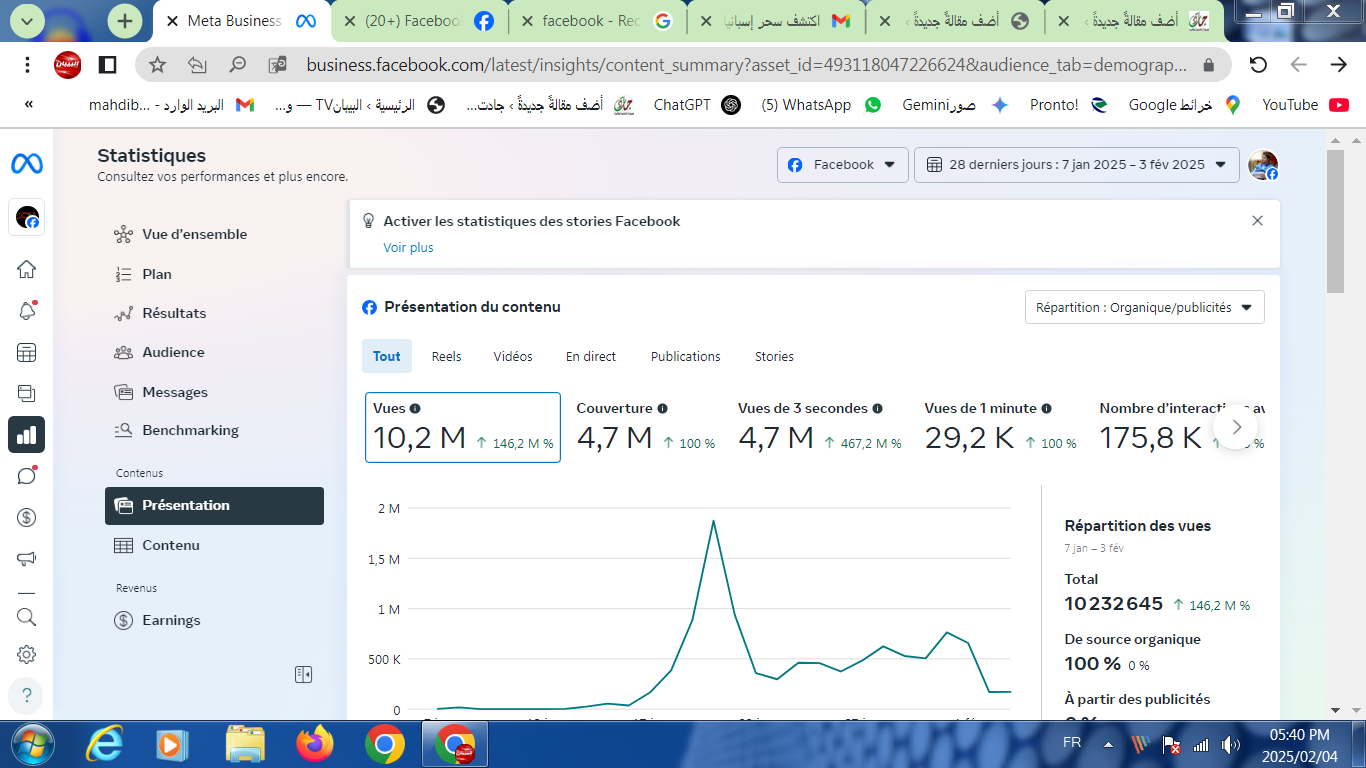This screenshot has width=1366, height=768.
Task: Click the notifications bell icon
Action: (x=27, y=311)
